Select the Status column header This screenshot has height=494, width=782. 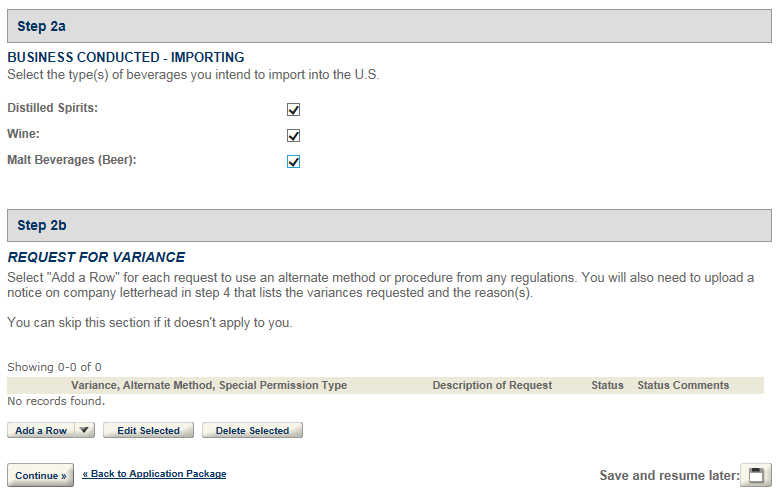tap(607, 385)
